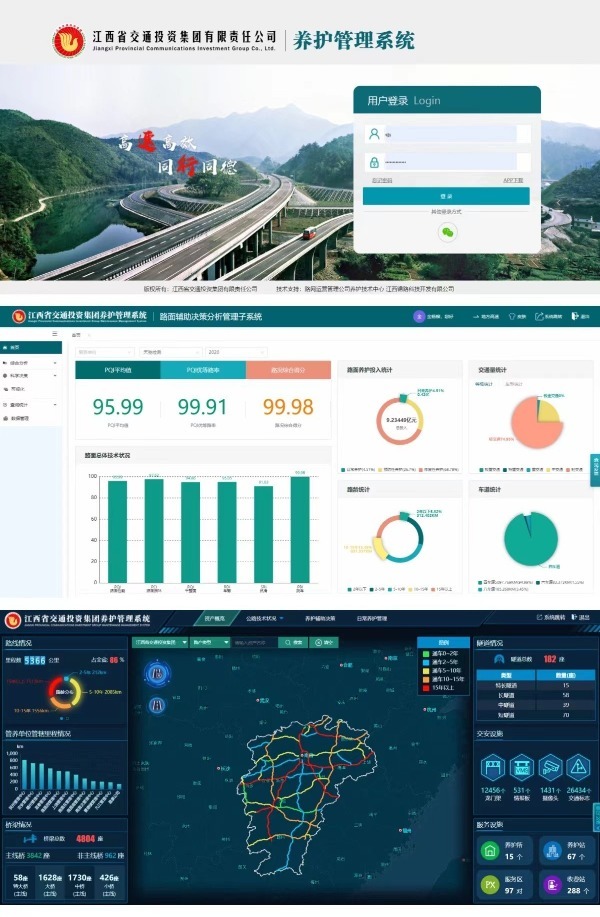Screen dimensions: 600x917
Task: Switch to the PQI平均值 tab
Action: [x=118, y=370]
